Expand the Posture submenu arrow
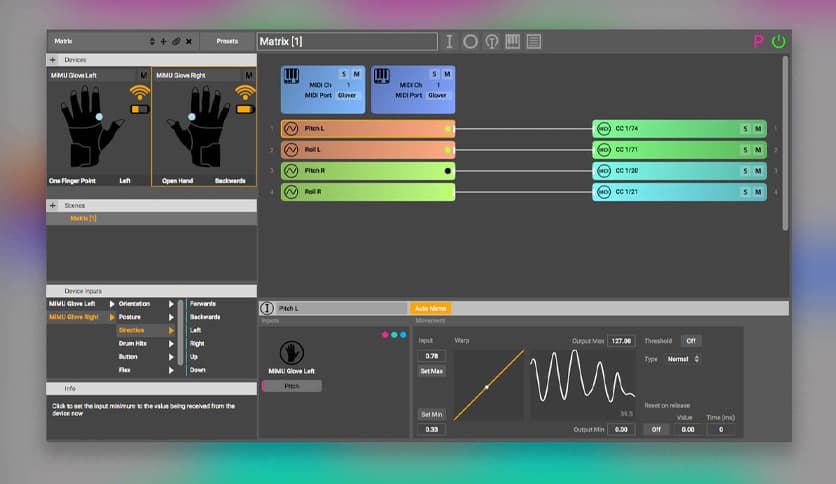This screenshot has width=836, height=484. (x=171, y=317)
